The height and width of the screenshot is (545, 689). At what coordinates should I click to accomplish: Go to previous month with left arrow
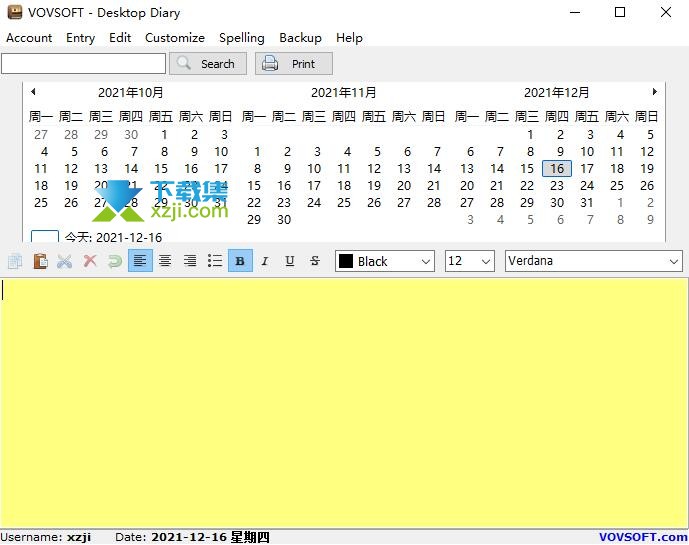click(x=33, y=92)
